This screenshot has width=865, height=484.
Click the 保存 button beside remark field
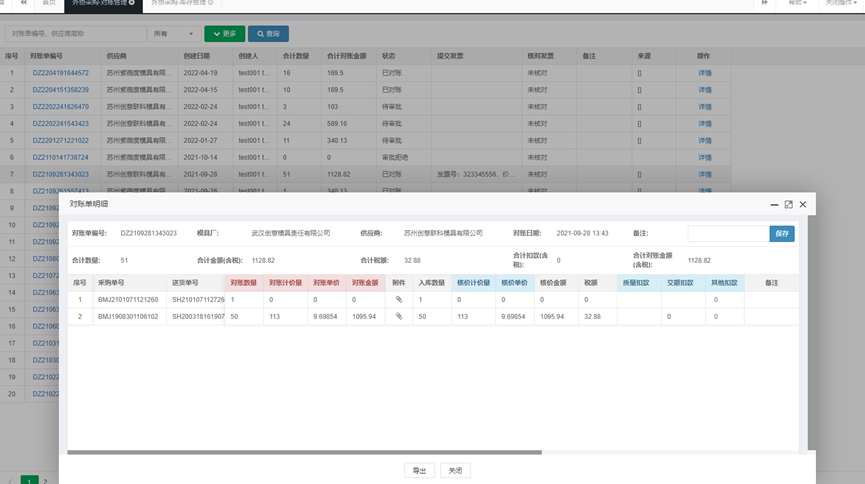tap(782, 233)
